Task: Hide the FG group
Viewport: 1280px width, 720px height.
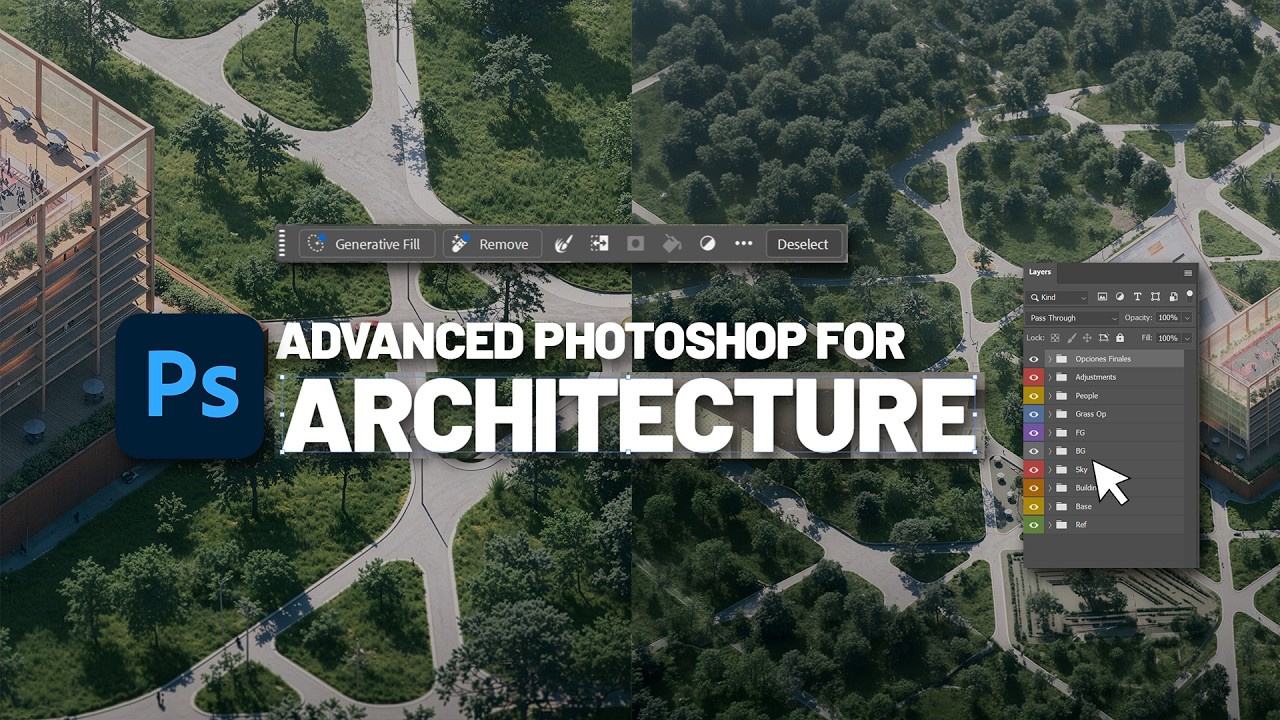Action: 1034,433
